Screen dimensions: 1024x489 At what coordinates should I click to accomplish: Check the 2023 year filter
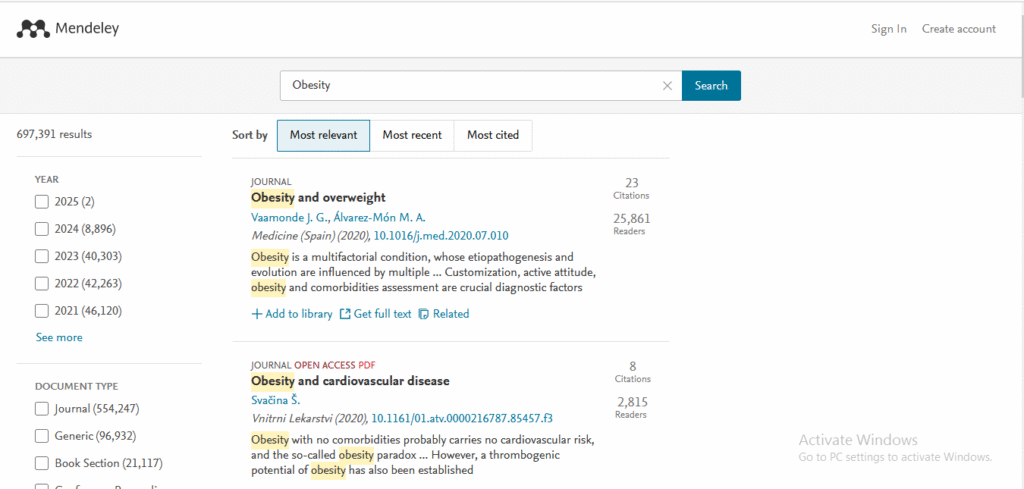click(42, 257)
